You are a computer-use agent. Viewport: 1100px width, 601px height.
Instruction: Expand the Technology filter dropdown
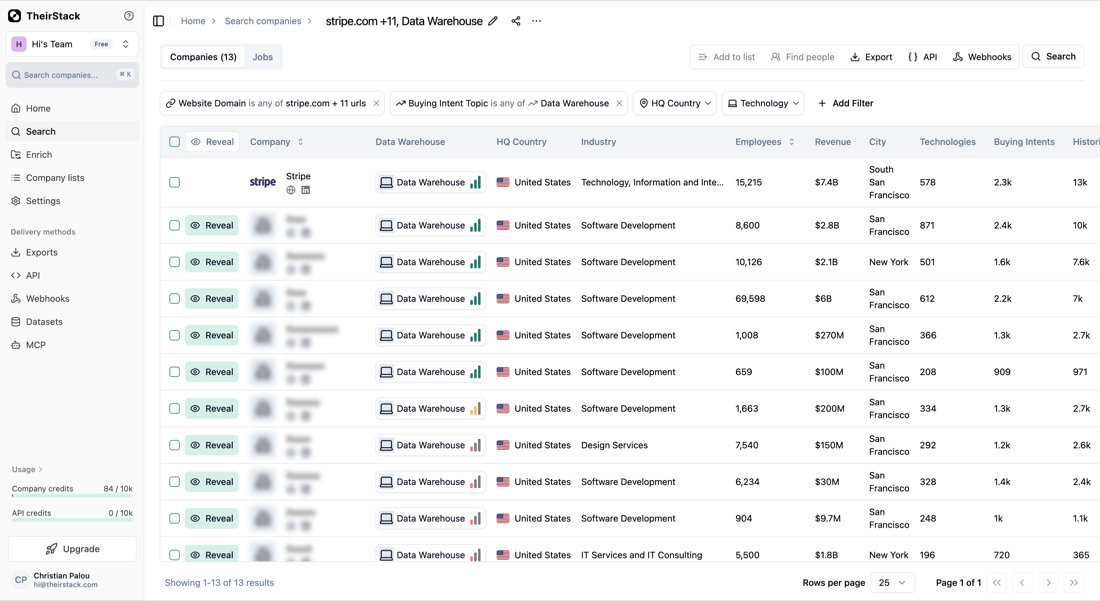tap(763, 103)
